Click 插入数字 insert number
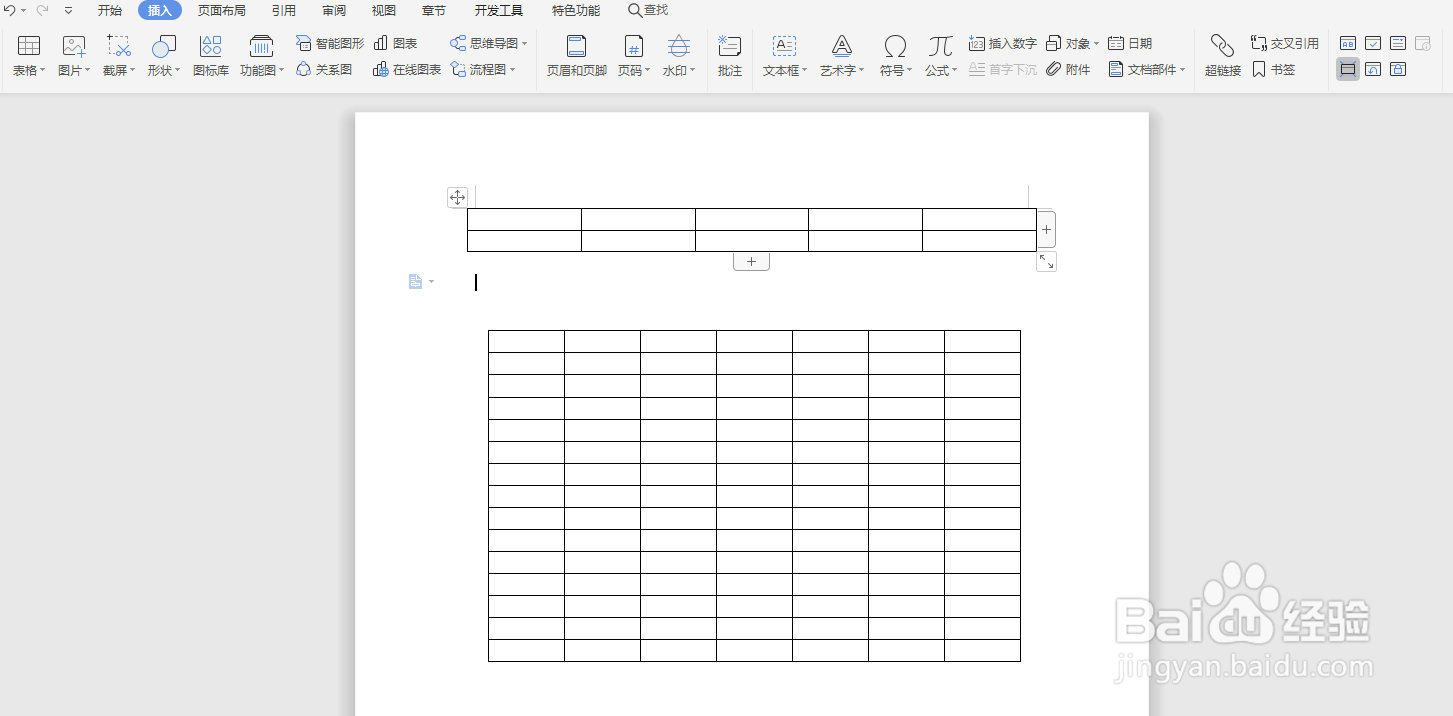Viewport: 1453px width, 716px height. coord(1003,44)
